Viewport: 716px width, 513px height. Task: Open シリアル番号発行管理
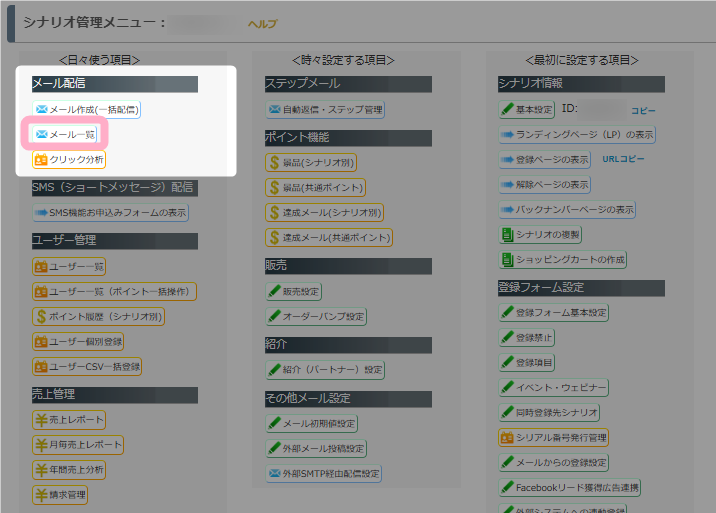554,437
